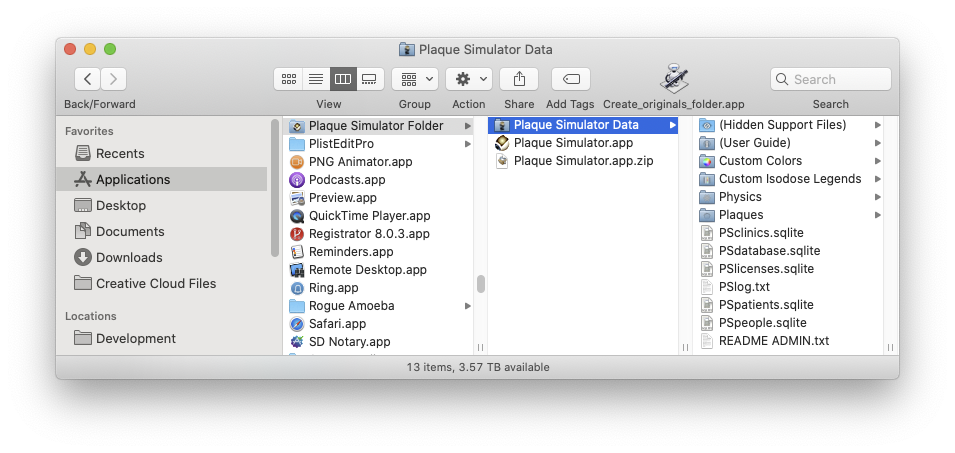Switch to gallery view

pos(370,79)
